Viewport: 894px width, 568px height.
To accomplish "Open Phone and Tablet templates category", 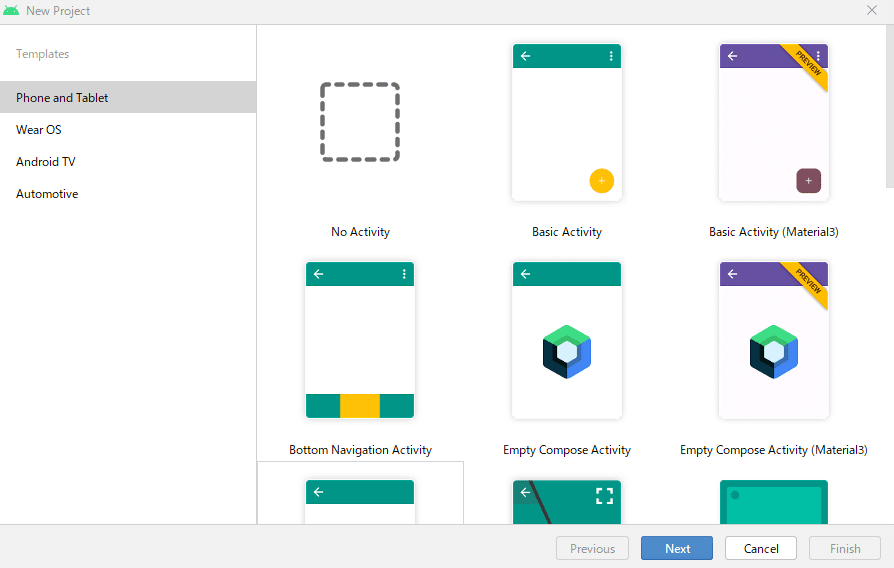I will [128, 98].
